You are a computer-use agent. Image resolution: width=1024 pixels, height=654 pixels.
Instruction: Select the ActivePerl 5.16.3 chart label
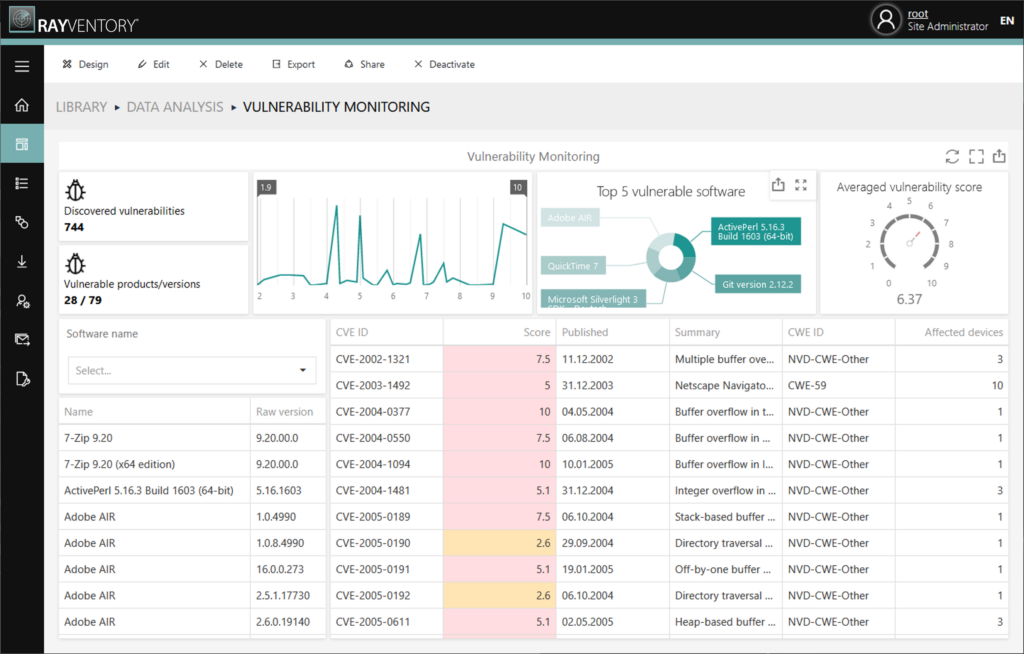coord(756,231)
